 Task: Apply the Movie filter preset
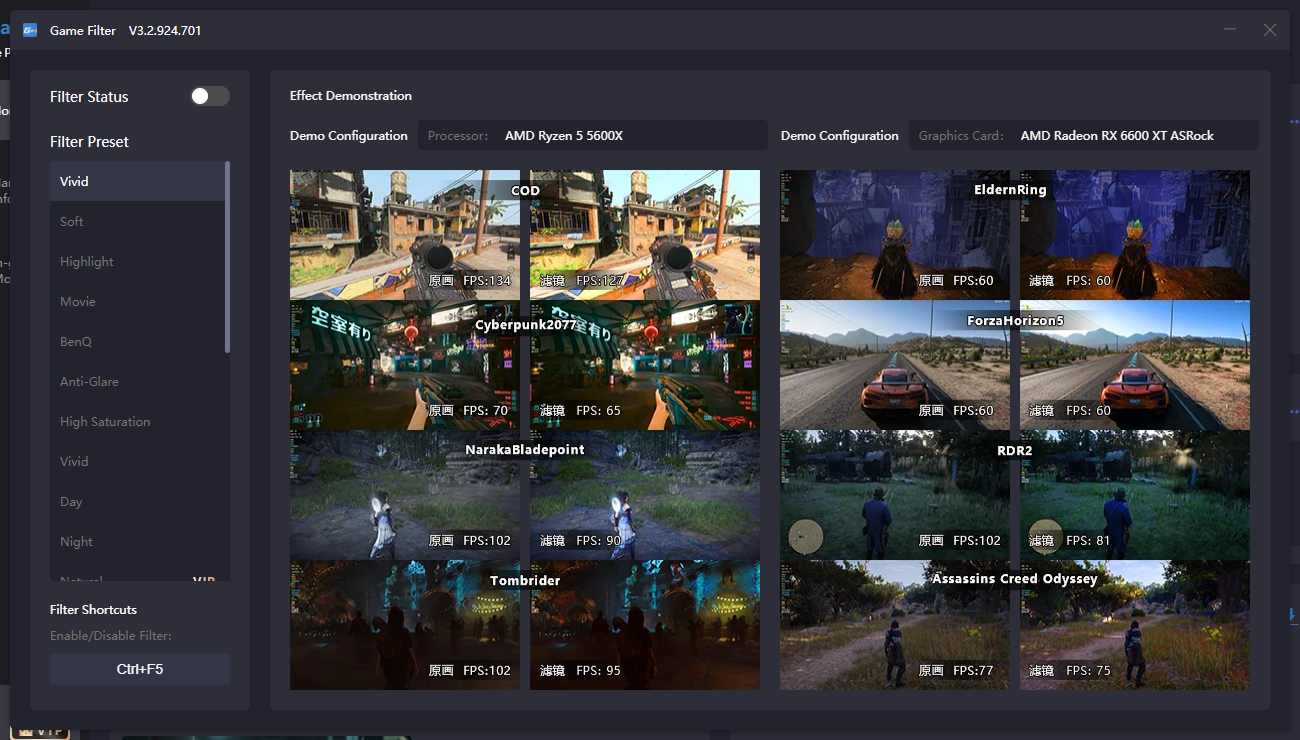tap(138, 301)
